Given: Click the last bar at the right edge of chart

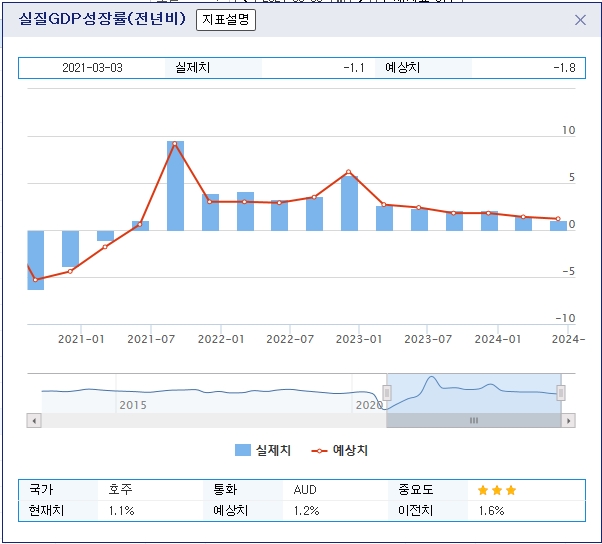Looking at the screenshot, I should [558, 226].
